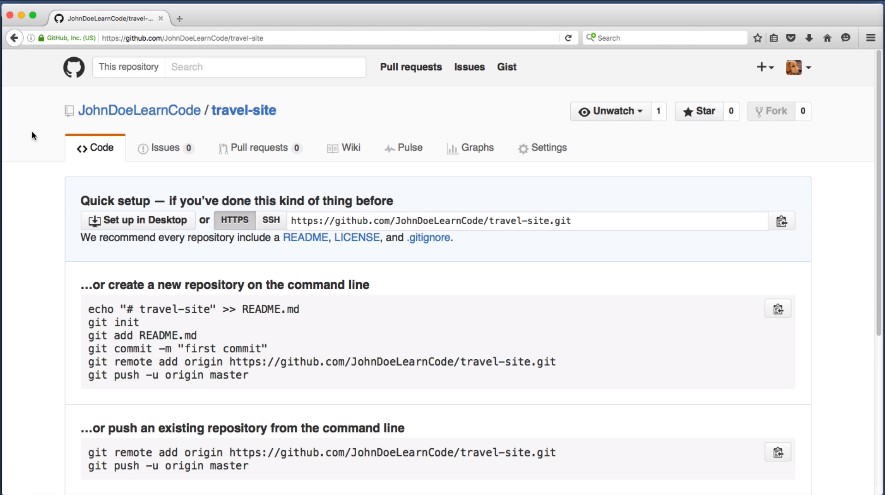This screenshot has height=495, width=885.
Task: Switch to the Settings tab
Action: (x=542, y=148)
